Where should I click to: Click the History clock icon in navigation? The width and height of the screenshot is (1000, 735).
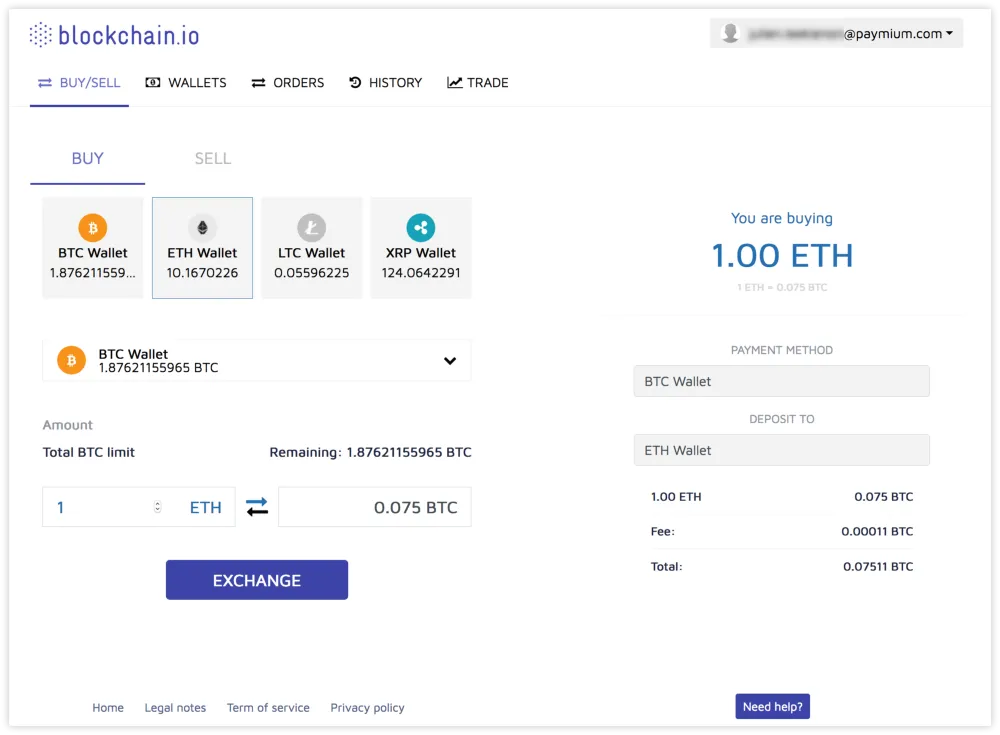tap(355, 82)
